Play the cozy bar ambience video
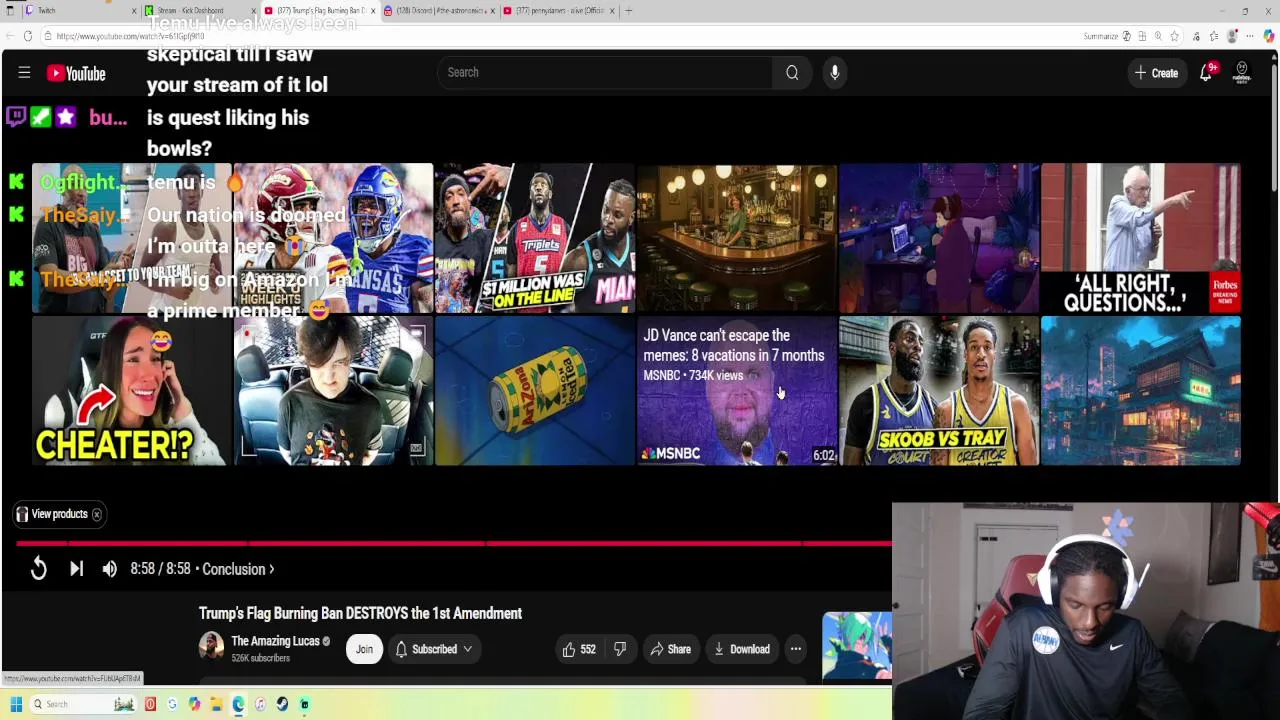1280x720 pixels. click(x=737, y=239)
